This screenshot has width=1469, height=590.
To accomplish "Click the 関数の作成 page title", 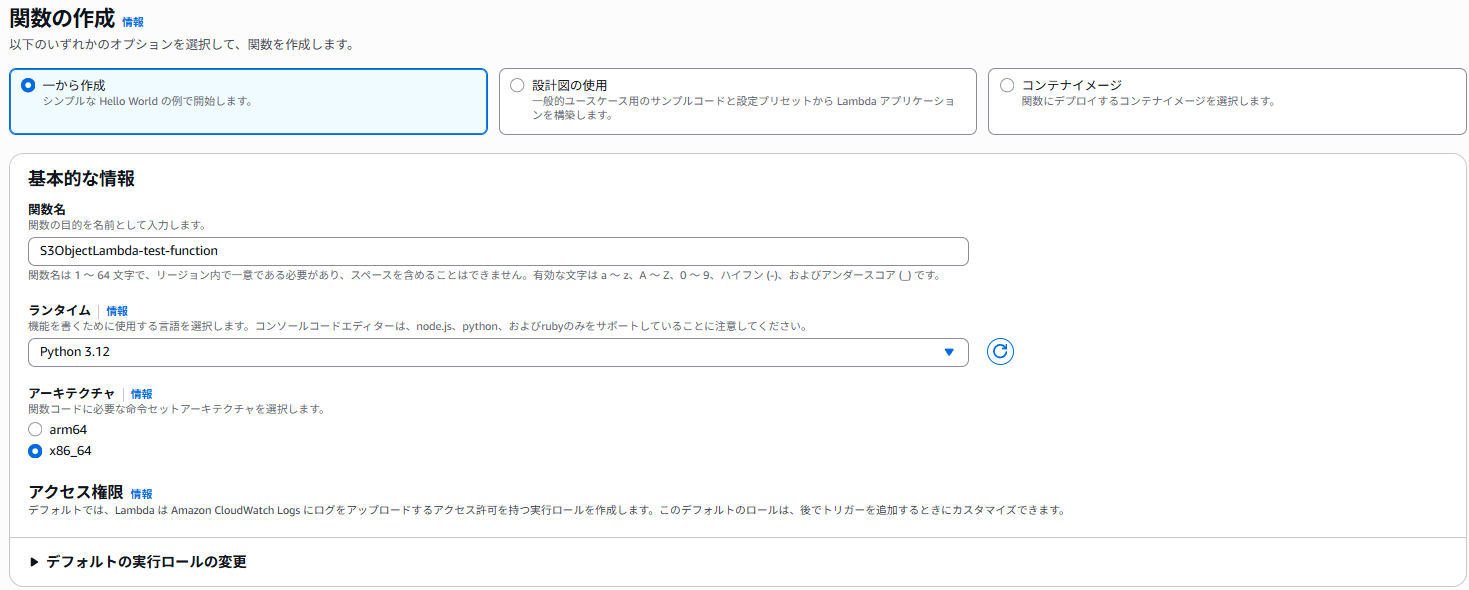I will [x=62, y=18].
